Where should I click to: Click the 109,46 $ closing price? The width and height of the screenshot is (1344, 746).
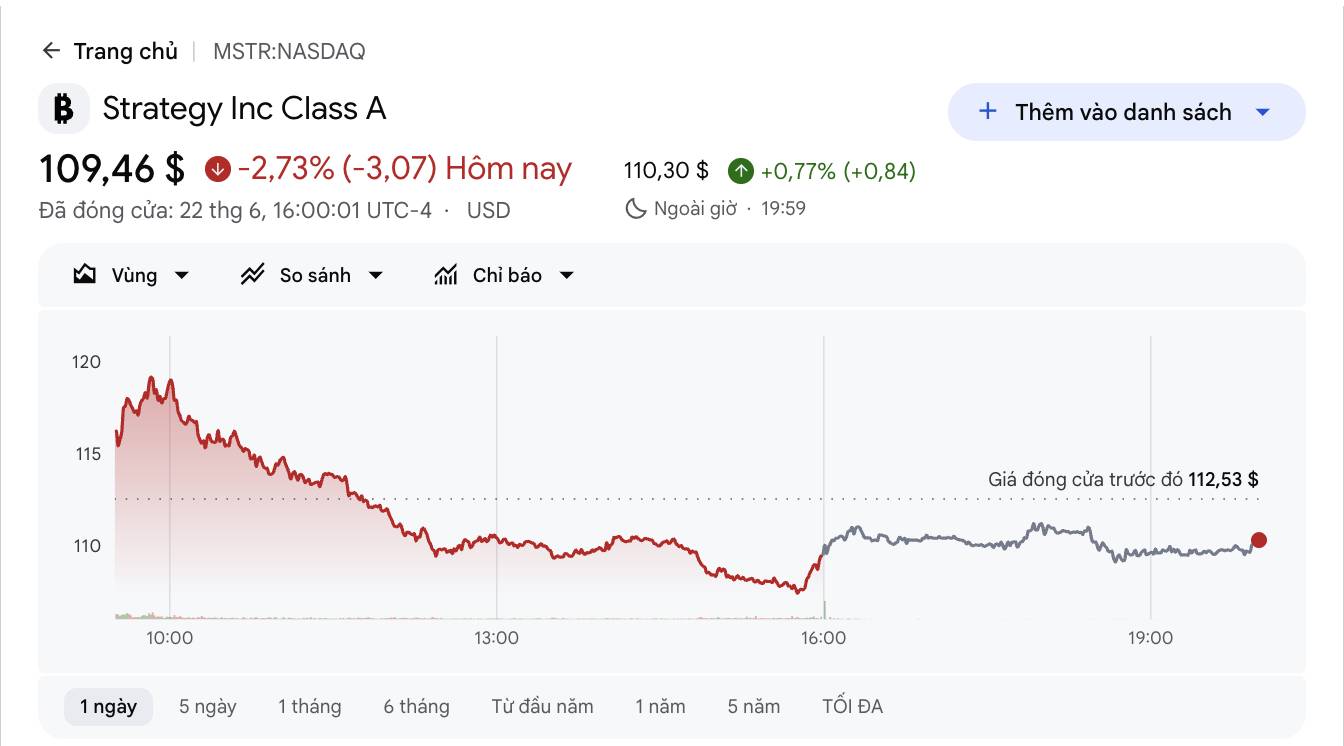(x=112, y=169)
